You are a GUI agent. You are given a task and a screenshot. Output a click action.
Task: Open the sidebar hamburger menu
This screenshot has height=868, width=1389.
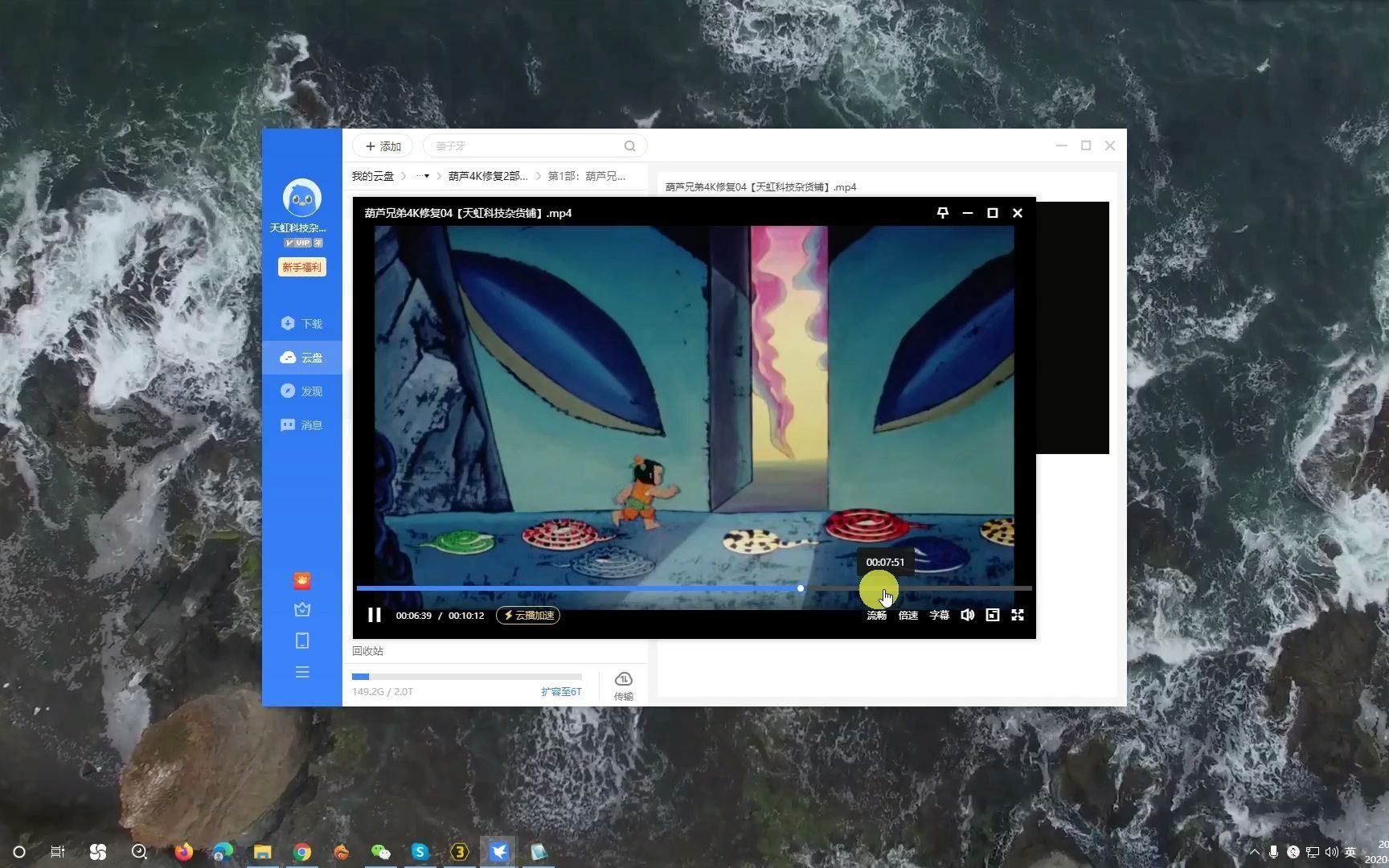pyautogui.click(x=302, y=672)
